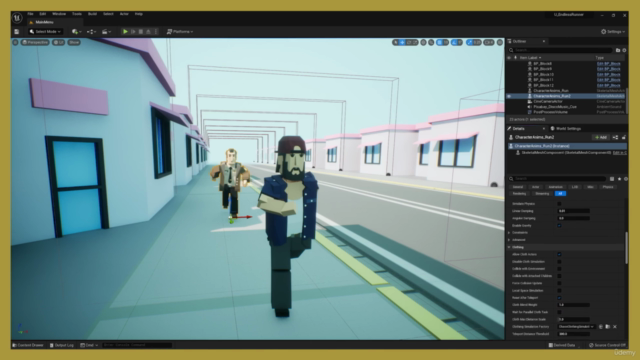The image size is (640, 360).
Task: Open the File menu
Action: [30, 14]
